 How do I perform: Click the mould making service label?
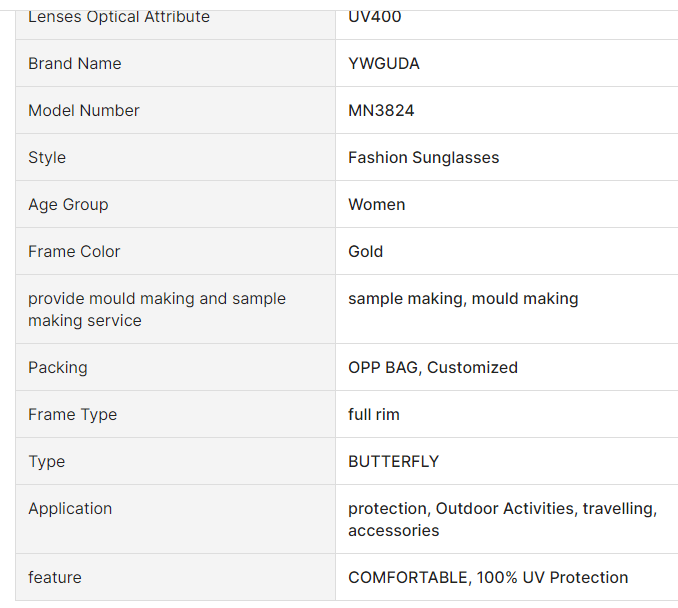point(157,310)
